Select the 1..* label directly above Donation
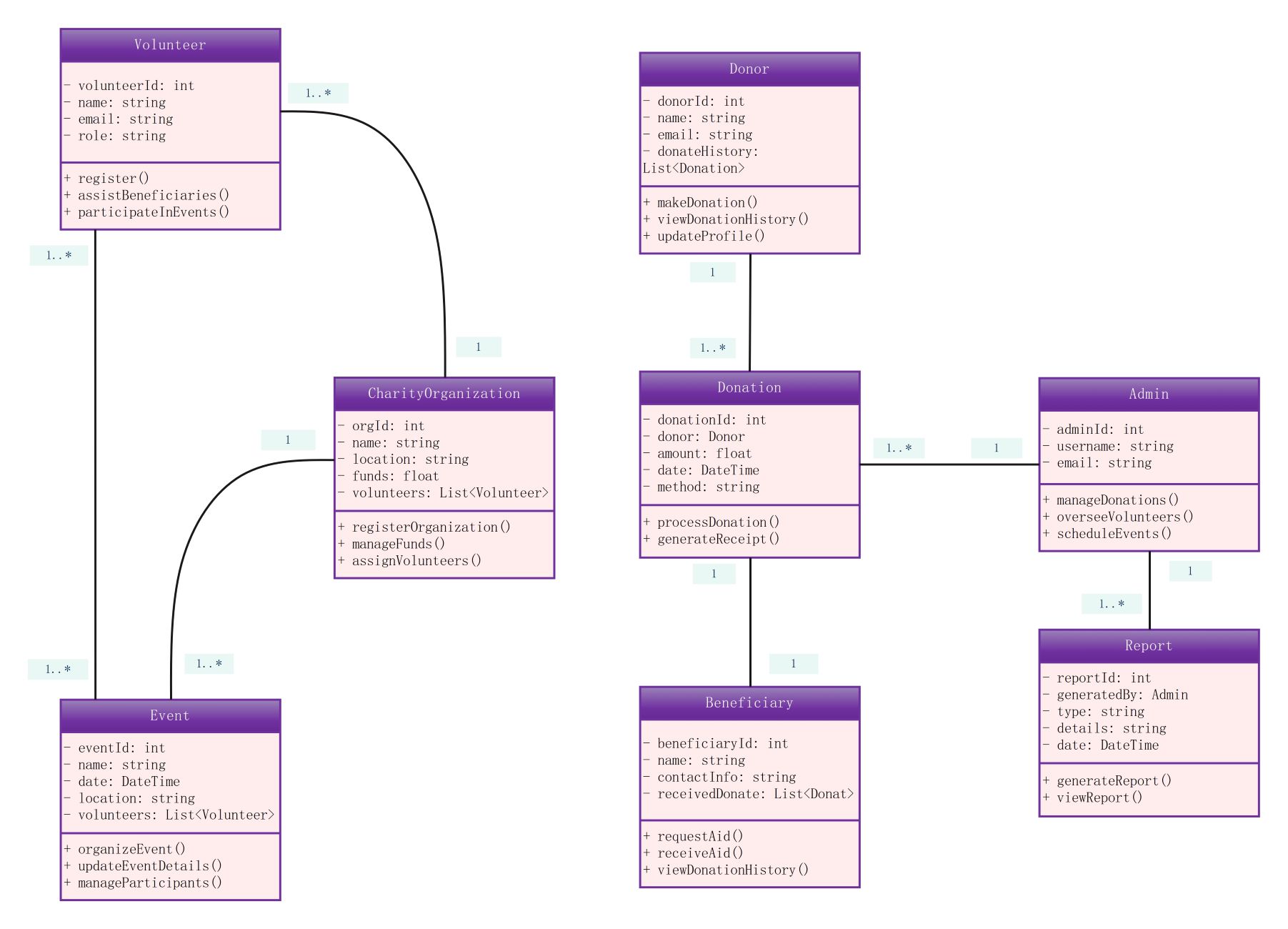This screenshot has width=1288, height=929. [x=712, y=348]
